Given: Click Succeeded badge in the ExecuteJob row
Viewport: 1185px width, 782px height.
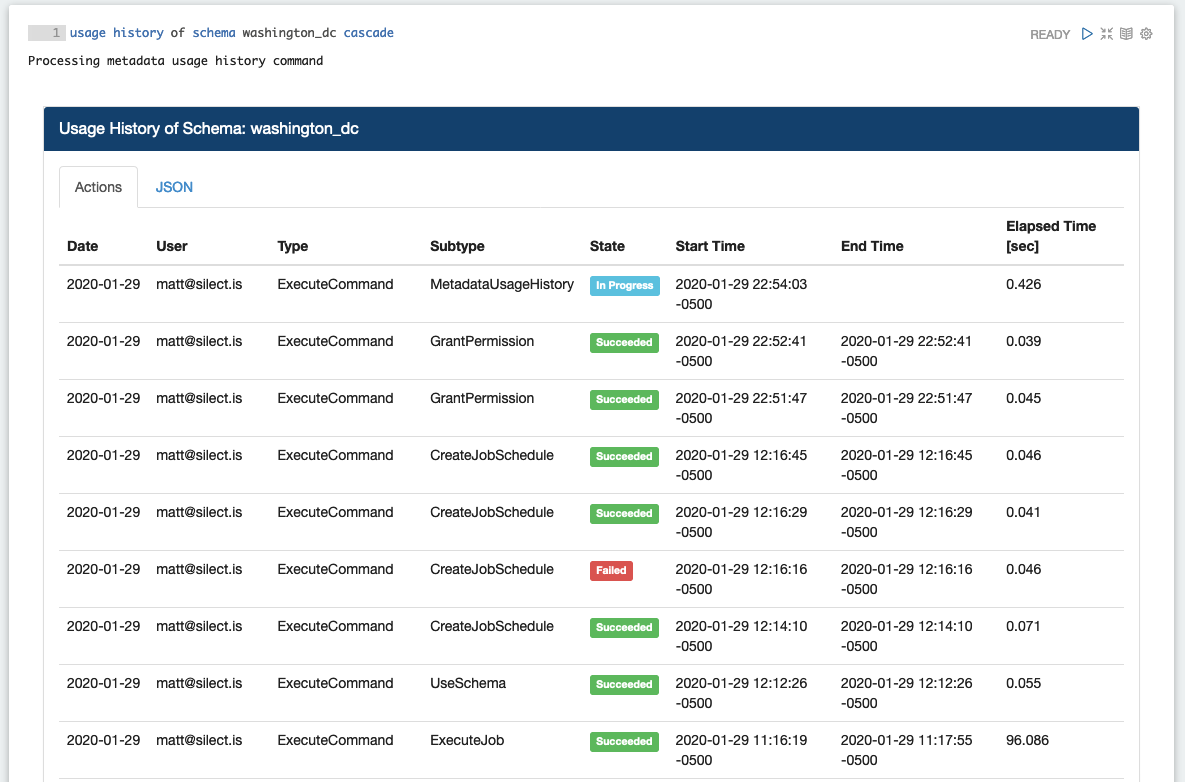Looking at the screenshot, I should [624, 741].
